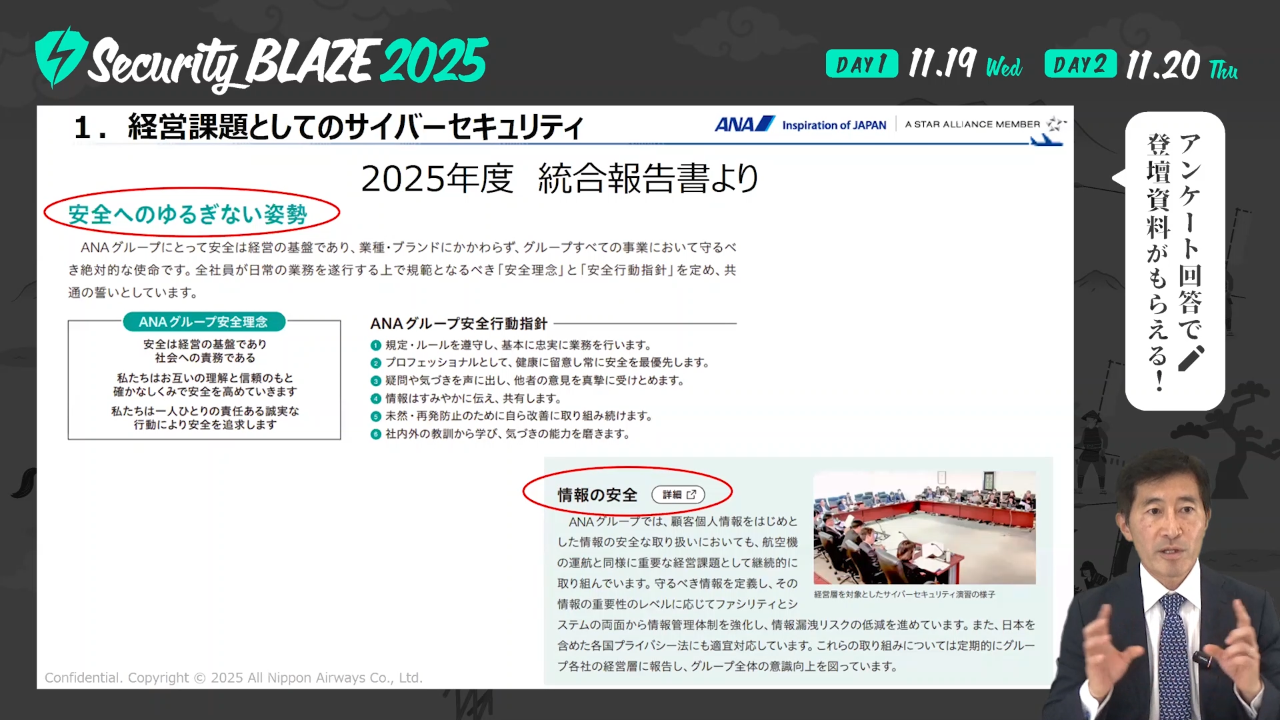The image size is (1280, 720).
Task: Click the ANA logo on slide header
Action: 744,124
